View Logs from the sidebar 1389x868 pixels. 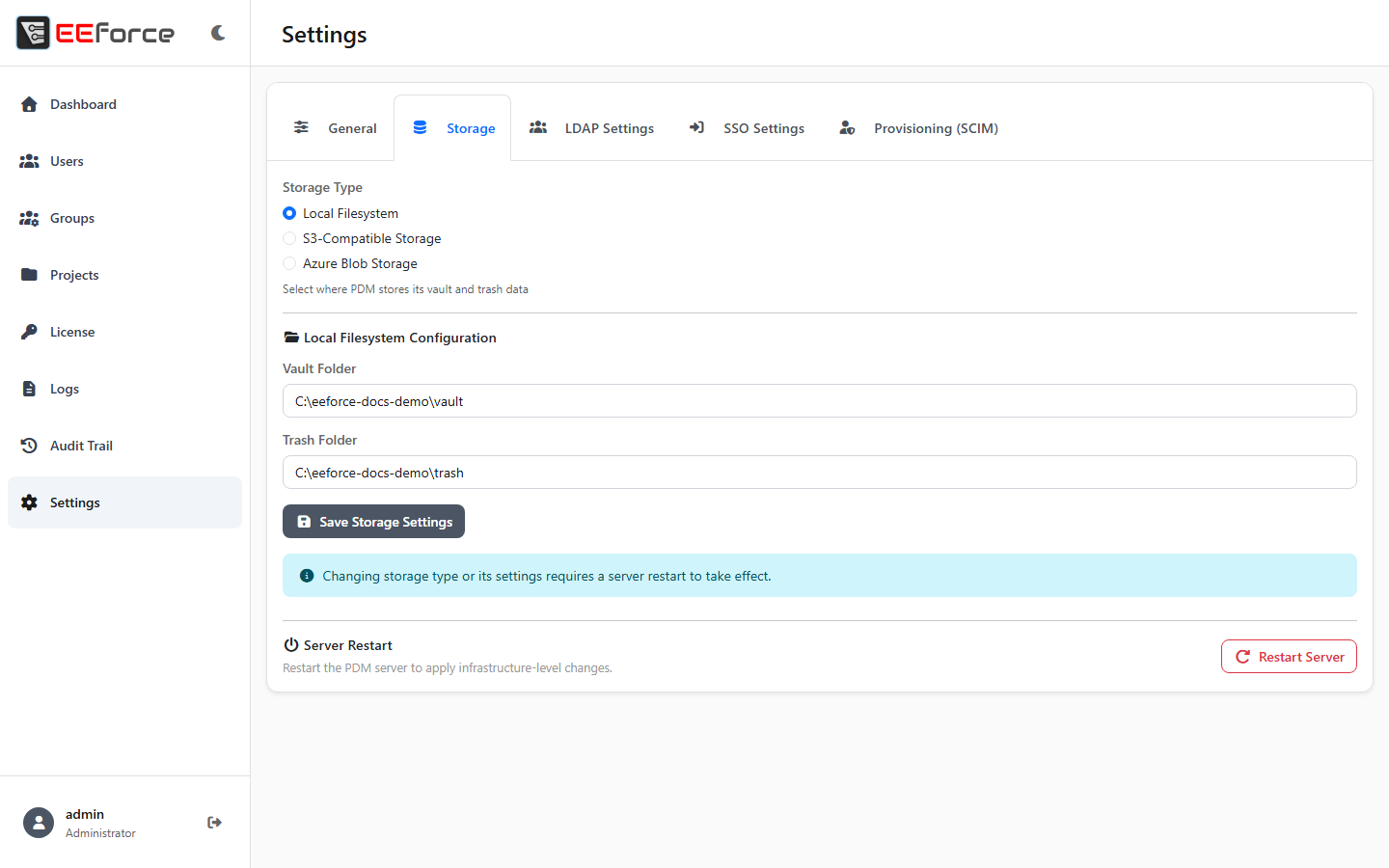point(124,389)
